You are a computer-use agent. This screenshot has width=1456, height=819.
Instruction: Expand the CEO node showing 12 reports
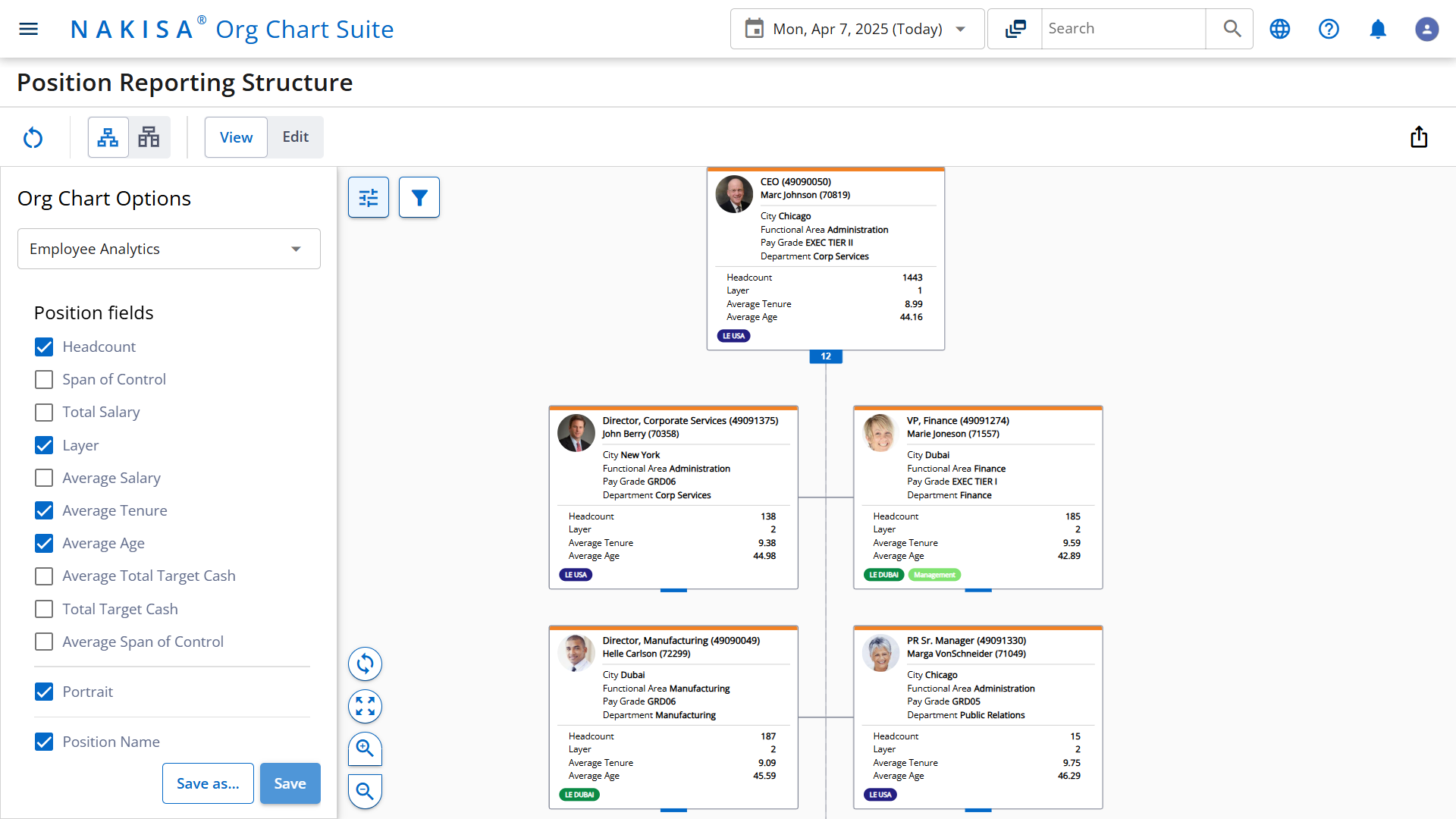pos(825,356)
